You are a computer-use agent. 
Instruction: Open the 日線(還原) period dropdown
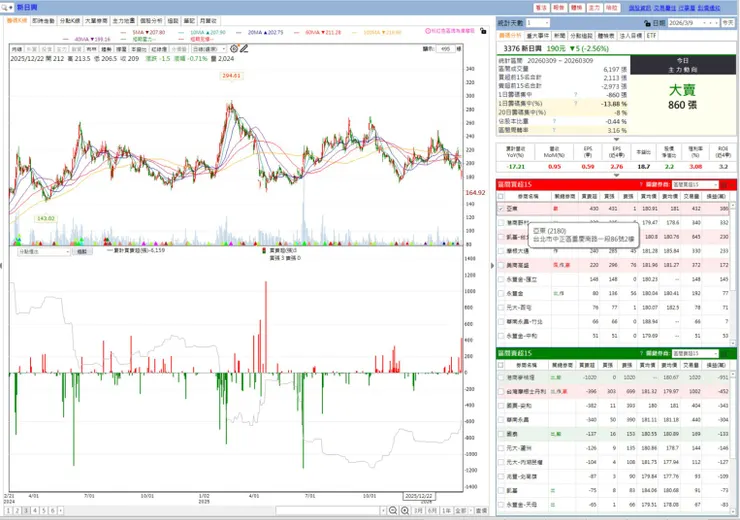click(x=223, y=49)
